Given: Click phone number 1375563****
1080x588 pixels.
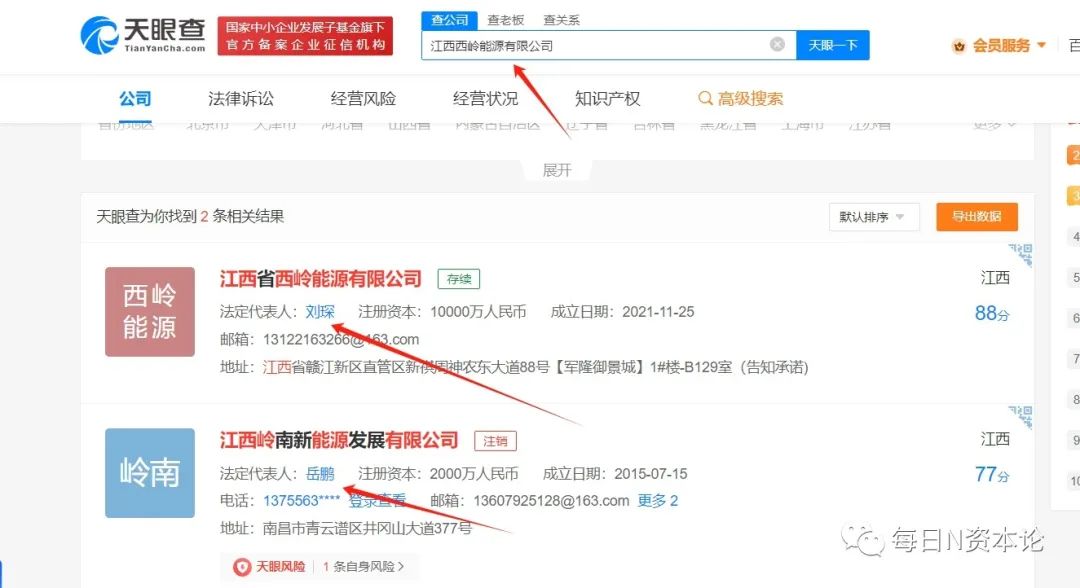Looking at the screenshot, I should (x=302, y=501).
